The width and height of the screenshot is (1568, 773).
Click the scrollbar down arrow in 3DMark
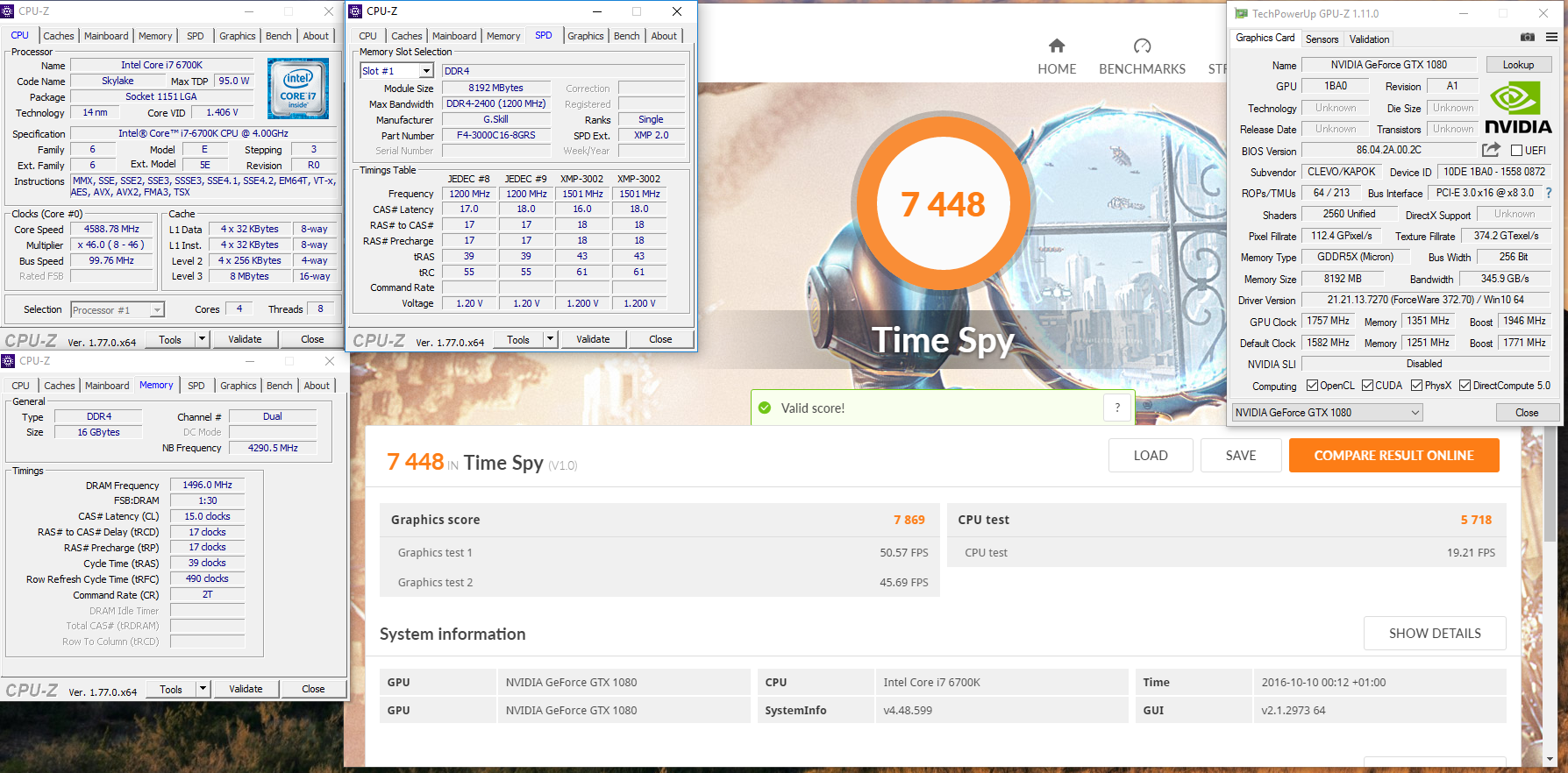1550,760
